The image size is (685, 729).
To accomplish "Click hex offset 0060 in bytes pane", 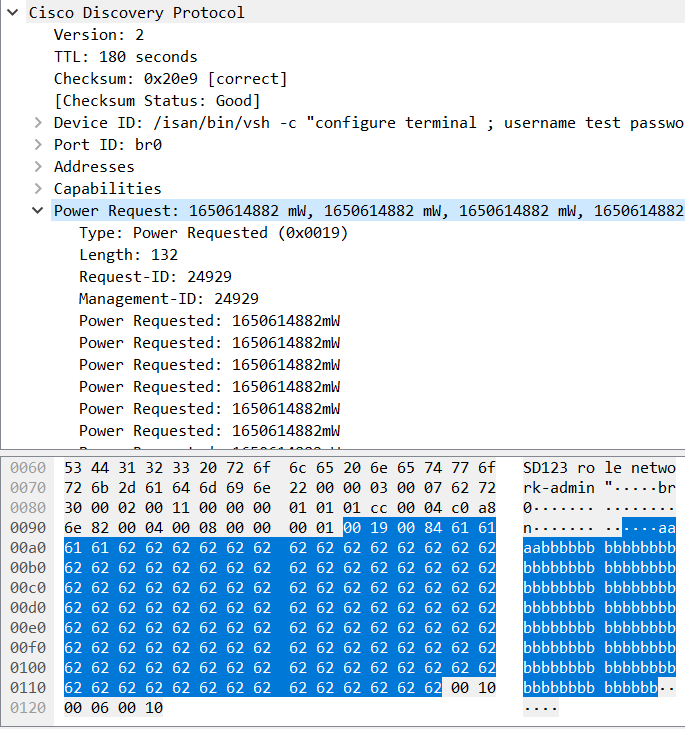I will click(28, 468).
